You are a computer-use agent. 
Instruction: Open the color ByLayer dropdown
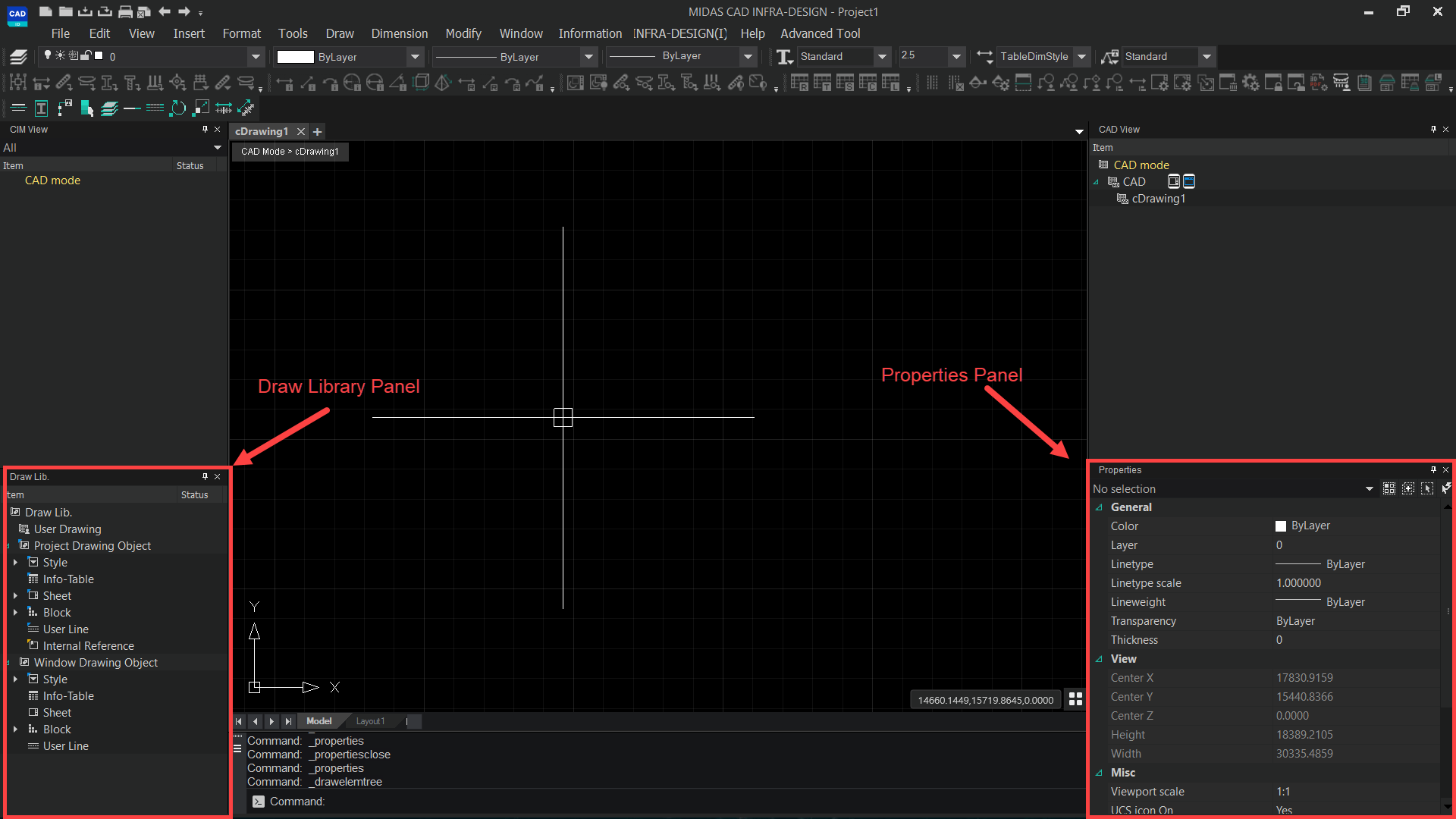click(415, 57)
